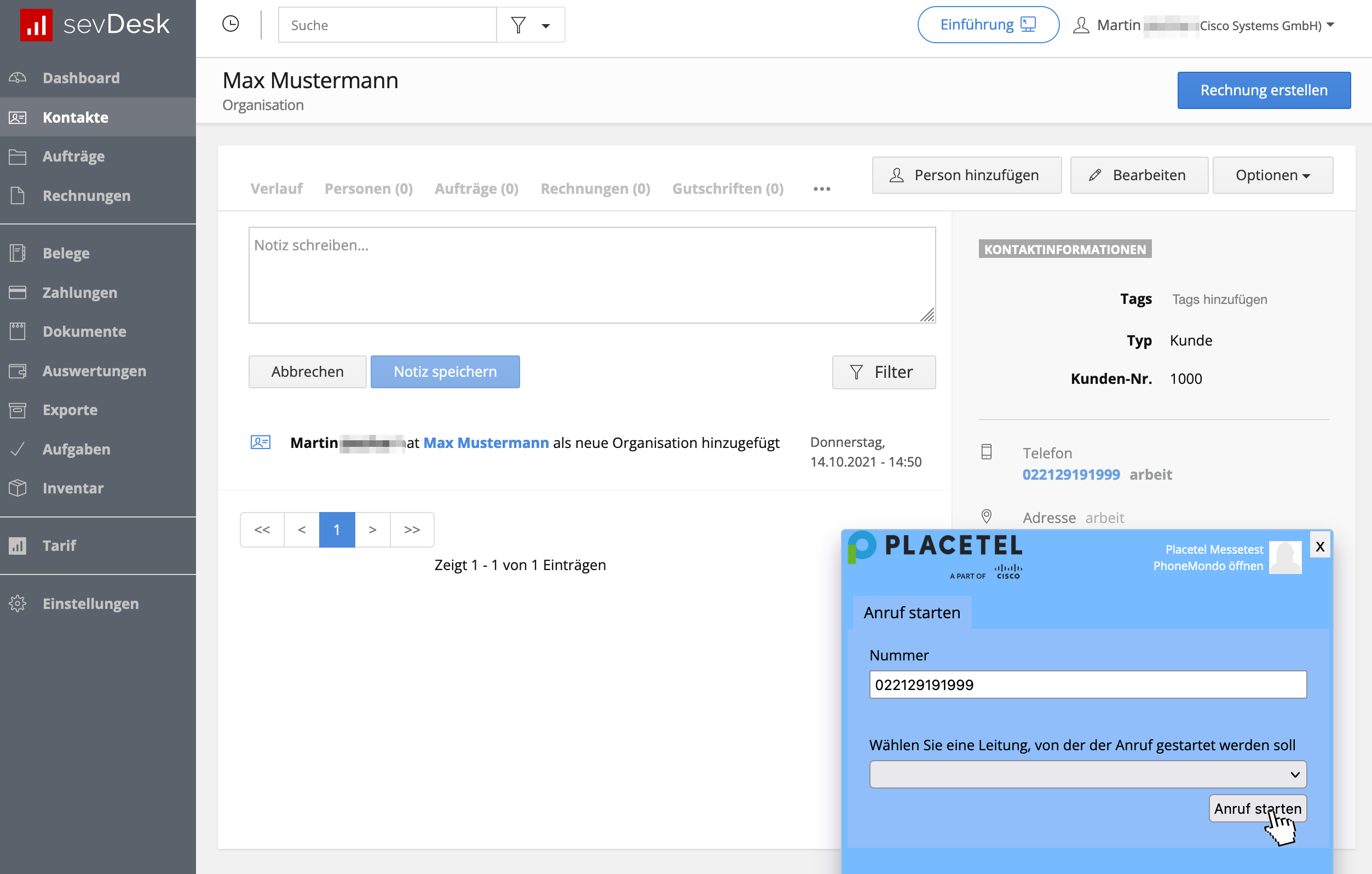The width and height of the screenshot is (1372, 874).
Task: Click the user profile icon in header
Action: click(1081, 25)
